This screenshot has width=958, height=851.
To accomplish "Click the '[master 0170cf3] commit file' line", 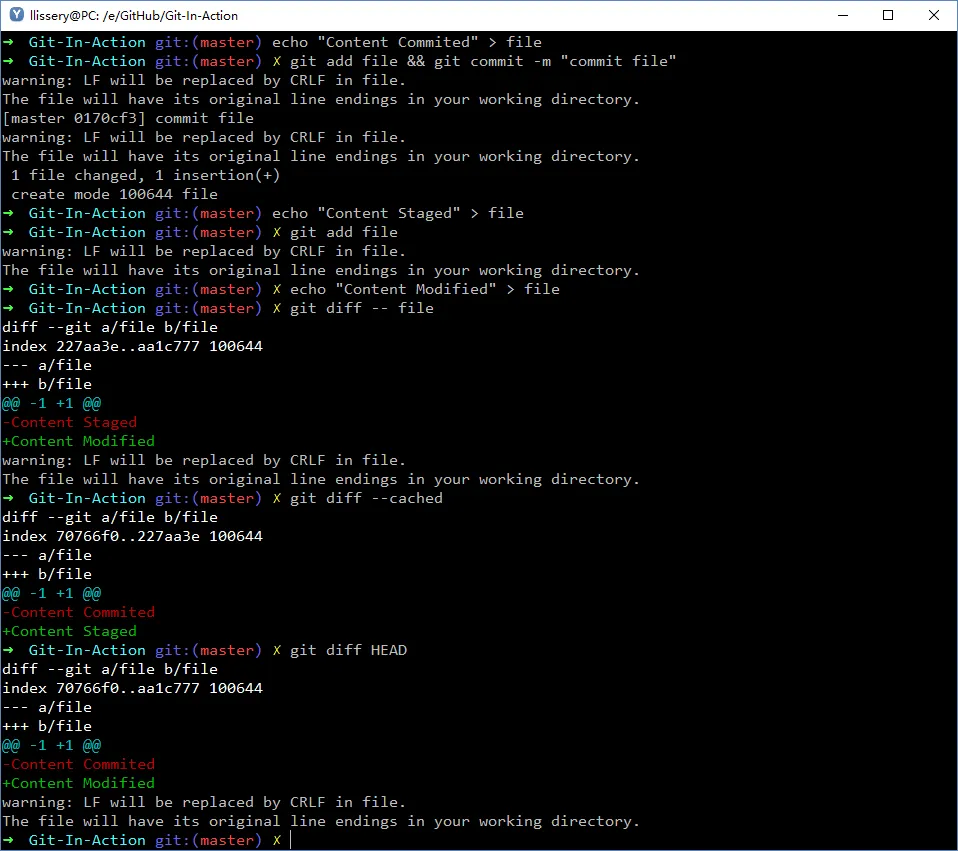I will coord(128,118).
